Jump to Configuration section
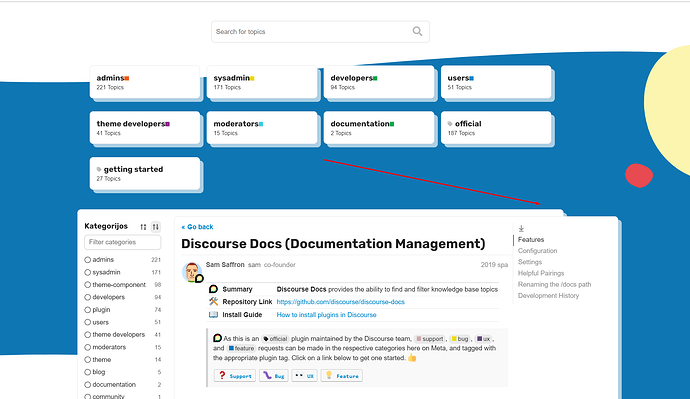Screen dimensions: 690x399 (537, 251)
